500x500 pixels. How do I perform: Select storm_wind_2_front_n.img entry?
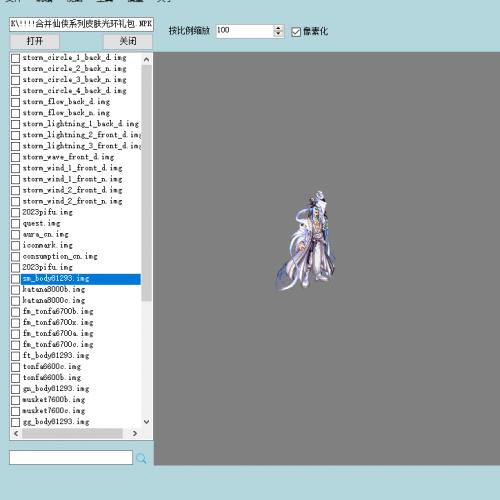pyautogui.click(x=72, y=201)
